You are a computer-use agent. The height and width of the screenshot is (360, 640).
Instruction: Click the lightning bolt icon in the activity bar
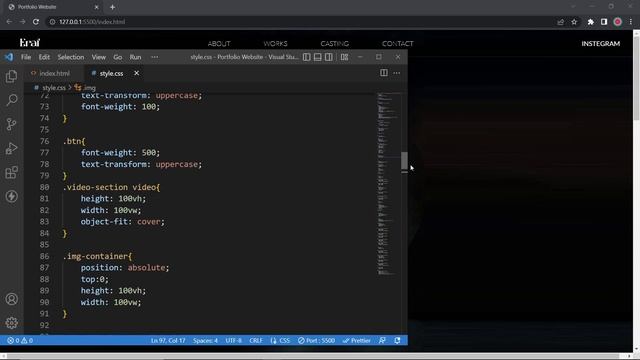coord(11,196)
